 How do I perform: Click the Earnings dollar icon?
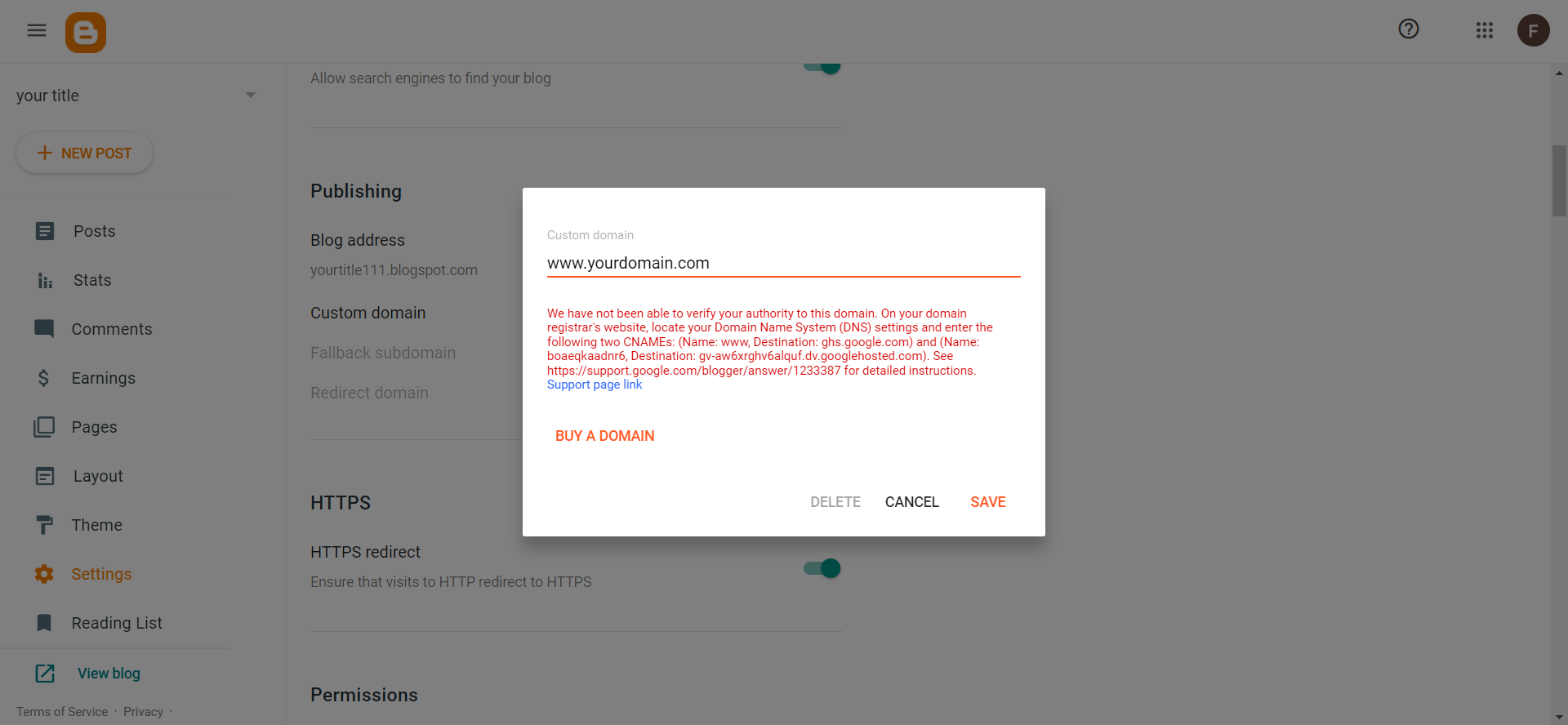coord(44,378)
